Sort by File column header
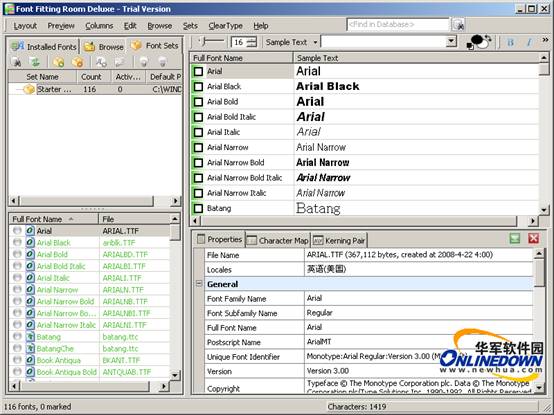 [x=134, y=219]
